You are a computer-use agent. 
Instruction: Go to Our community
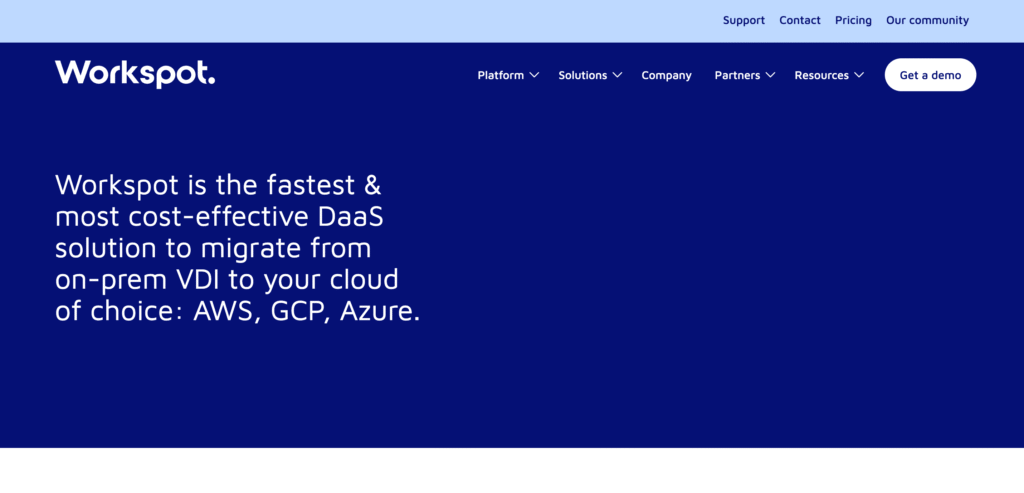[x=927, y=20]
